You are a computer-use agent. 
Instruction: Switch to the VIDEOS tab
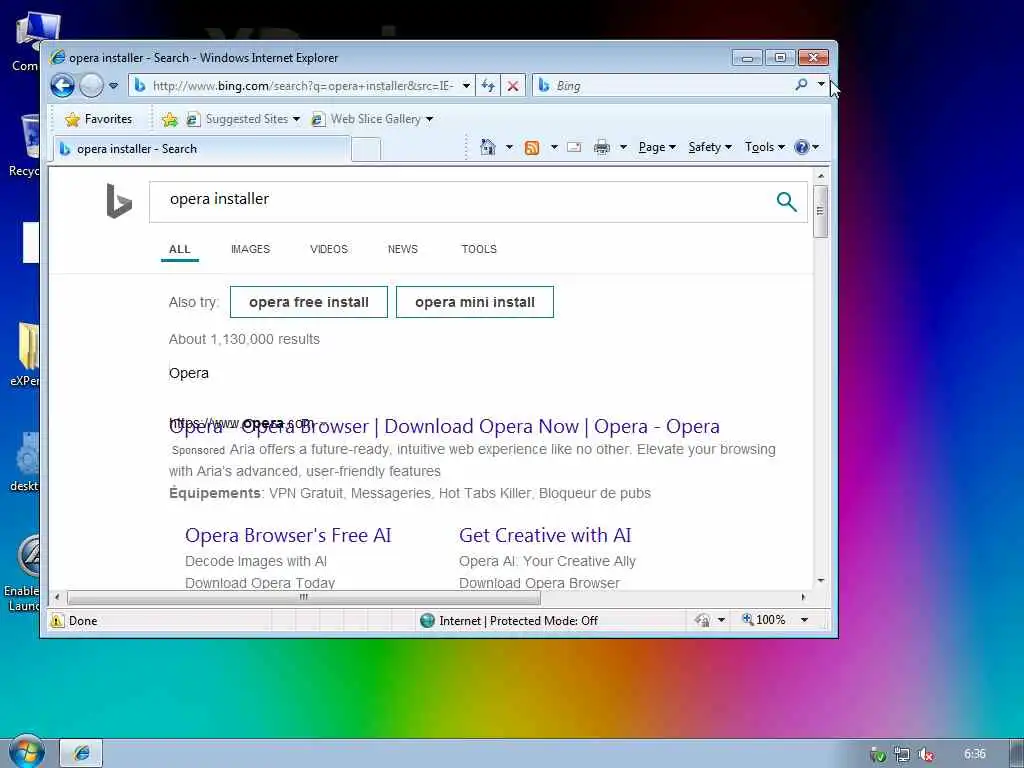point(328,249)
